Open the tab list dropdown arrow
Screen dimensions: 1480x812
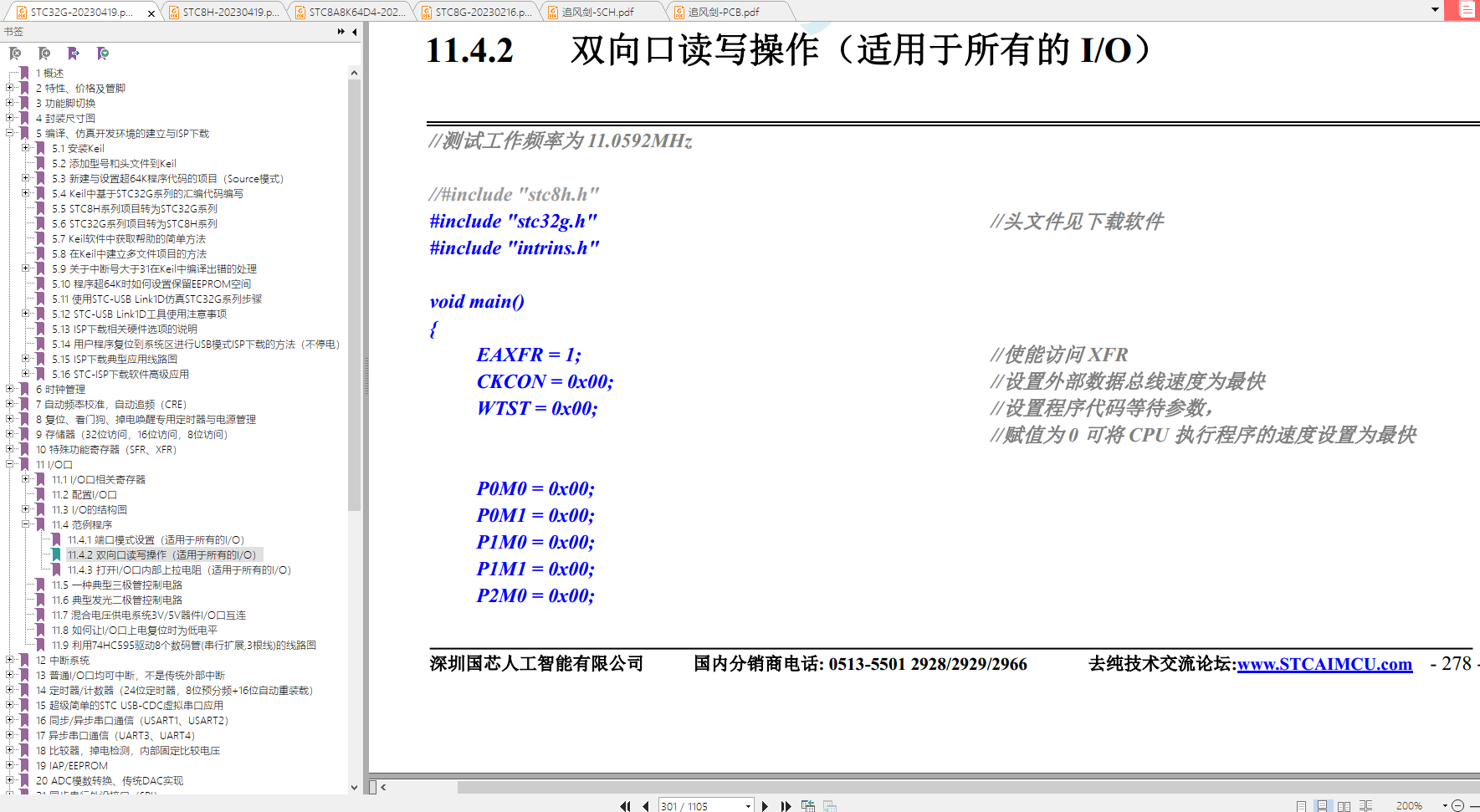(1435, 10)
